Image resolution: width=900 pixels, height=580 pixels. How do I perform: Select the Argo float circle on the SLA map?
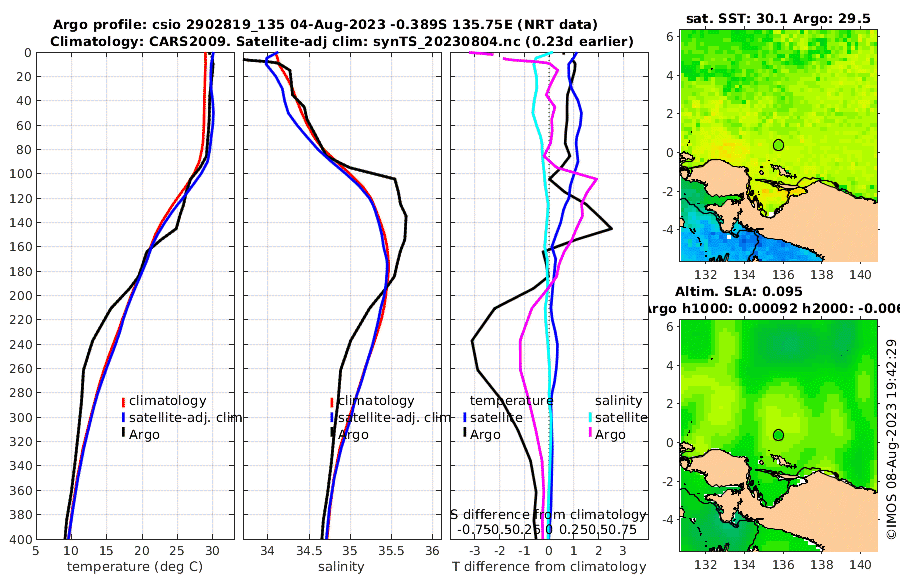tap(778, 435)
